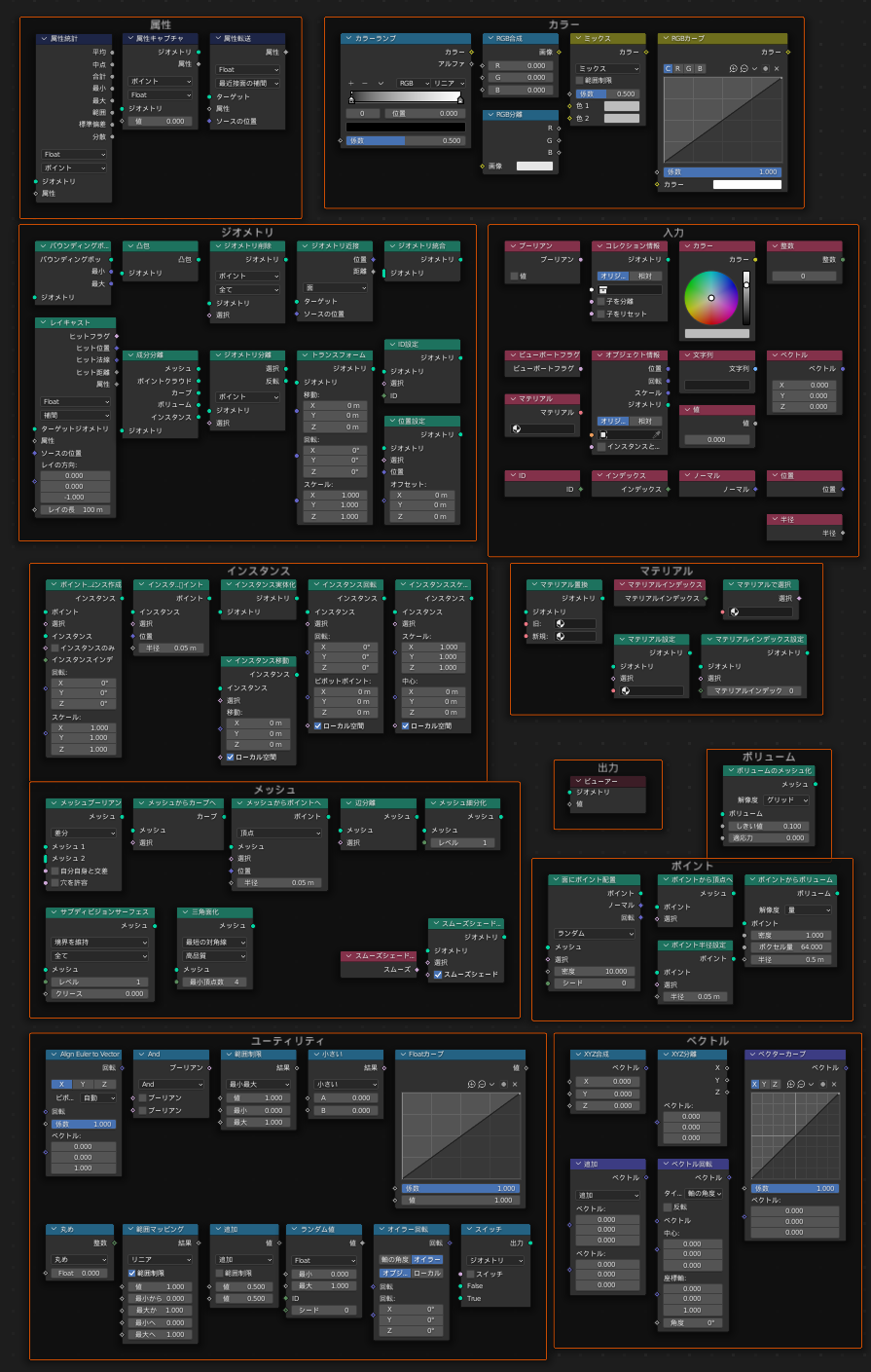This screenshot has height=1372, width=871.
Task: Enable 反転 checkbox in ベクトル回転 node
Action: tap(668, 1206)
